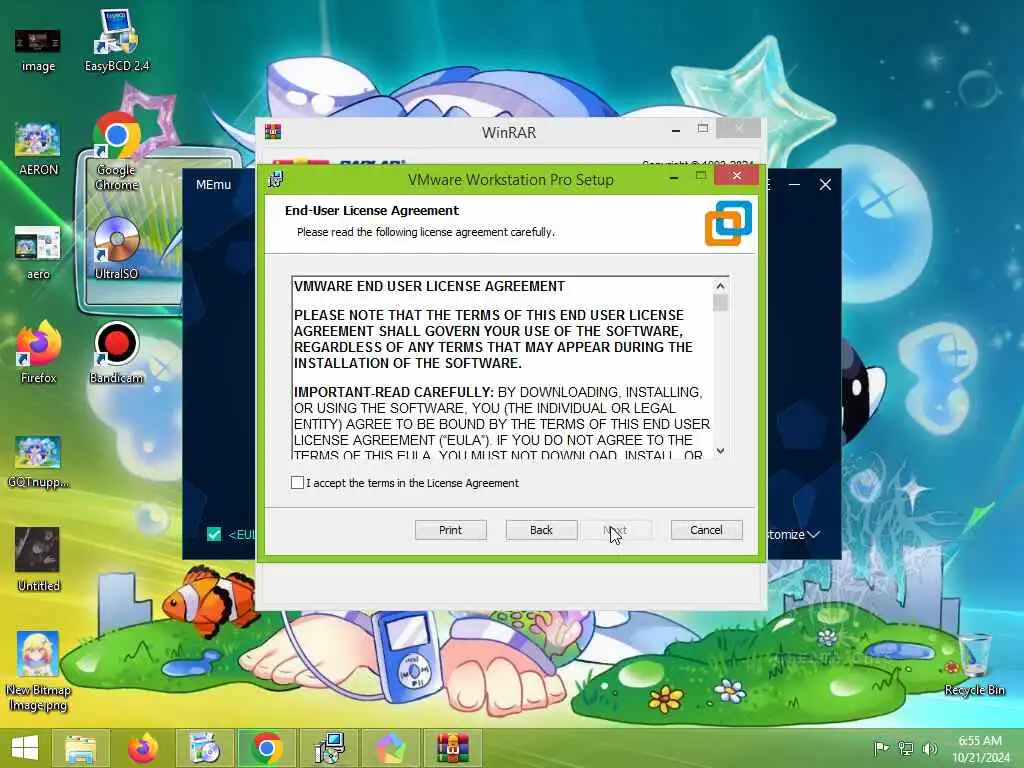Accept the terms in the License Agreement checkbox

pos(297,483)
